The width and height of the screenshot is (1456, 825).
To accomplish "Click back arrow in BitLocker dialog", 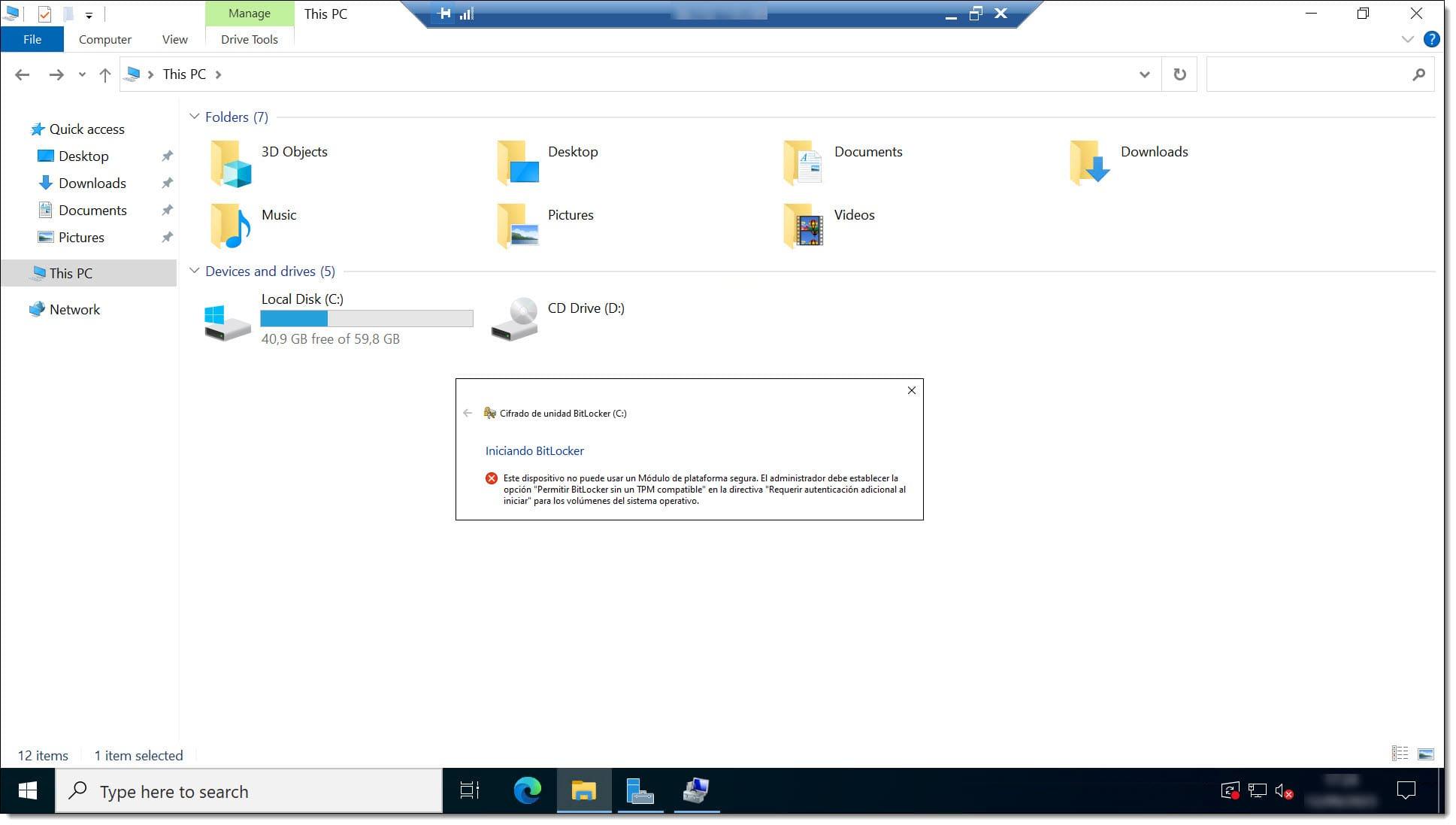I will (468, 413).
